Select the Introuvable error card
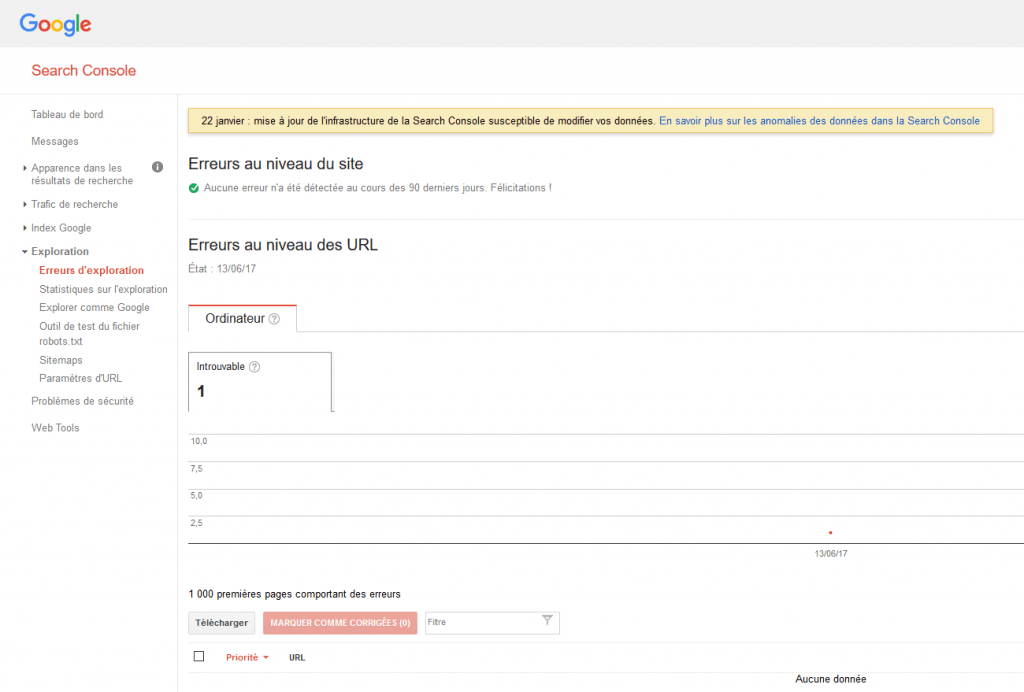The image size is (1024, 692). tap(260, 382)
